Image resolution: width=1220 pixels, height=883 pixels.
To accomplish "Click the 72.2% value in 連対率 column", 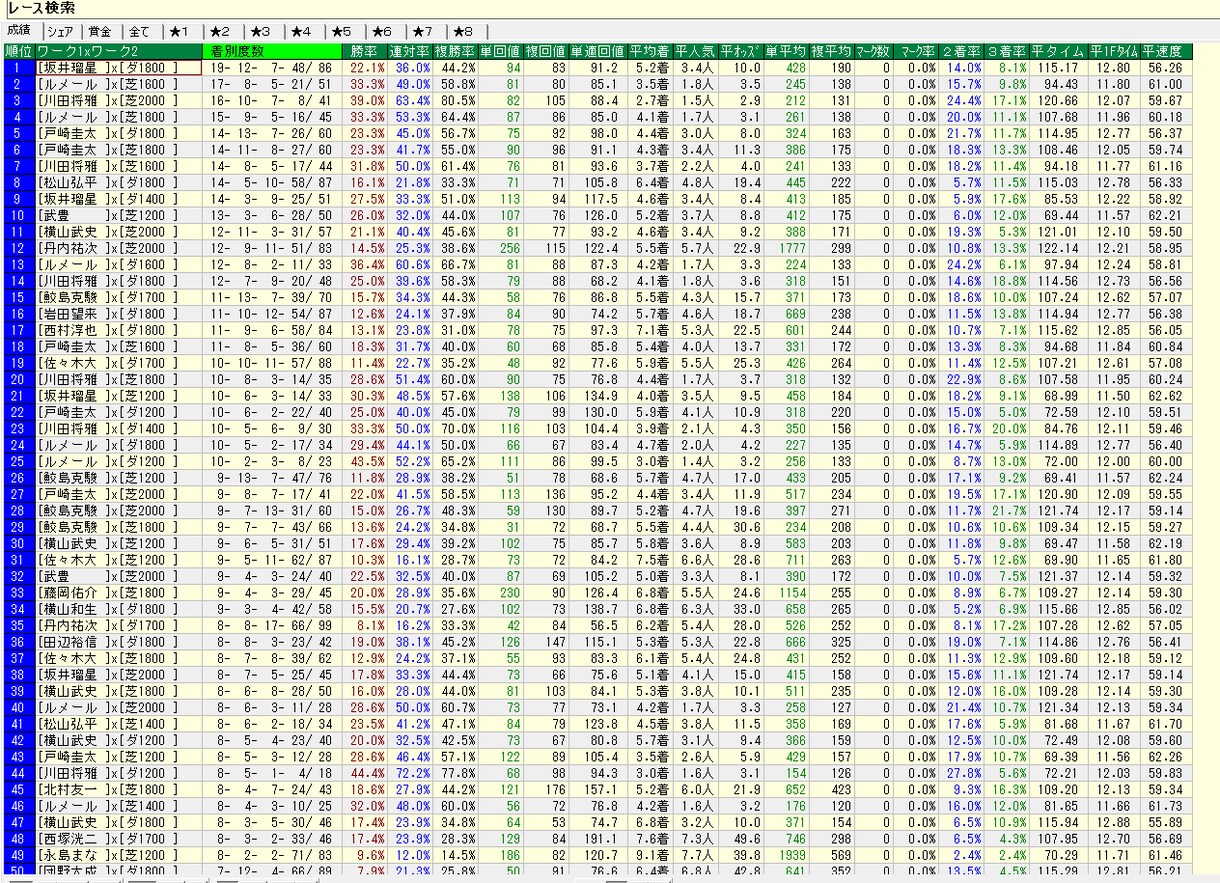I will (x=412, y=773).
